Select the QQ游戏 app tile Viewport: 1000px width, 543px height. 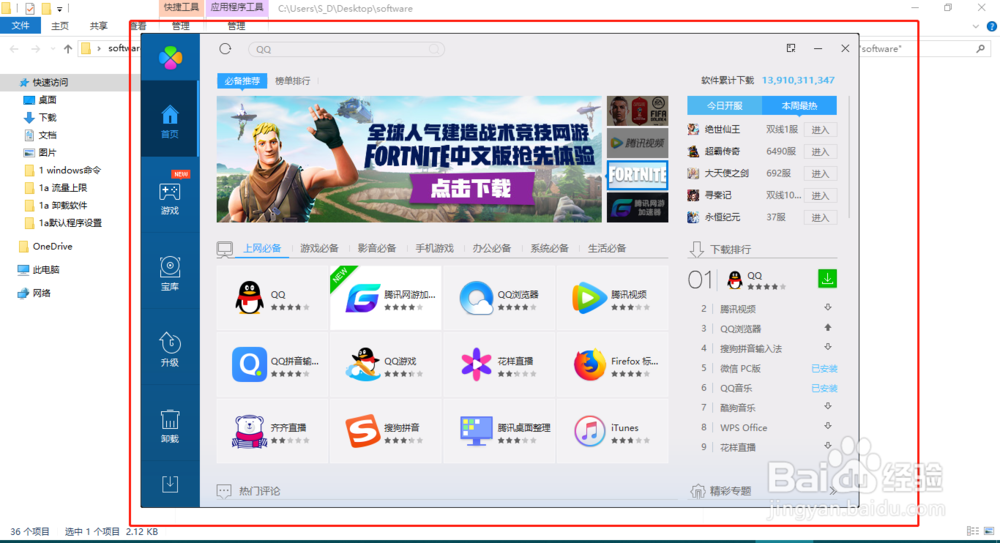(x=385, y=364)
